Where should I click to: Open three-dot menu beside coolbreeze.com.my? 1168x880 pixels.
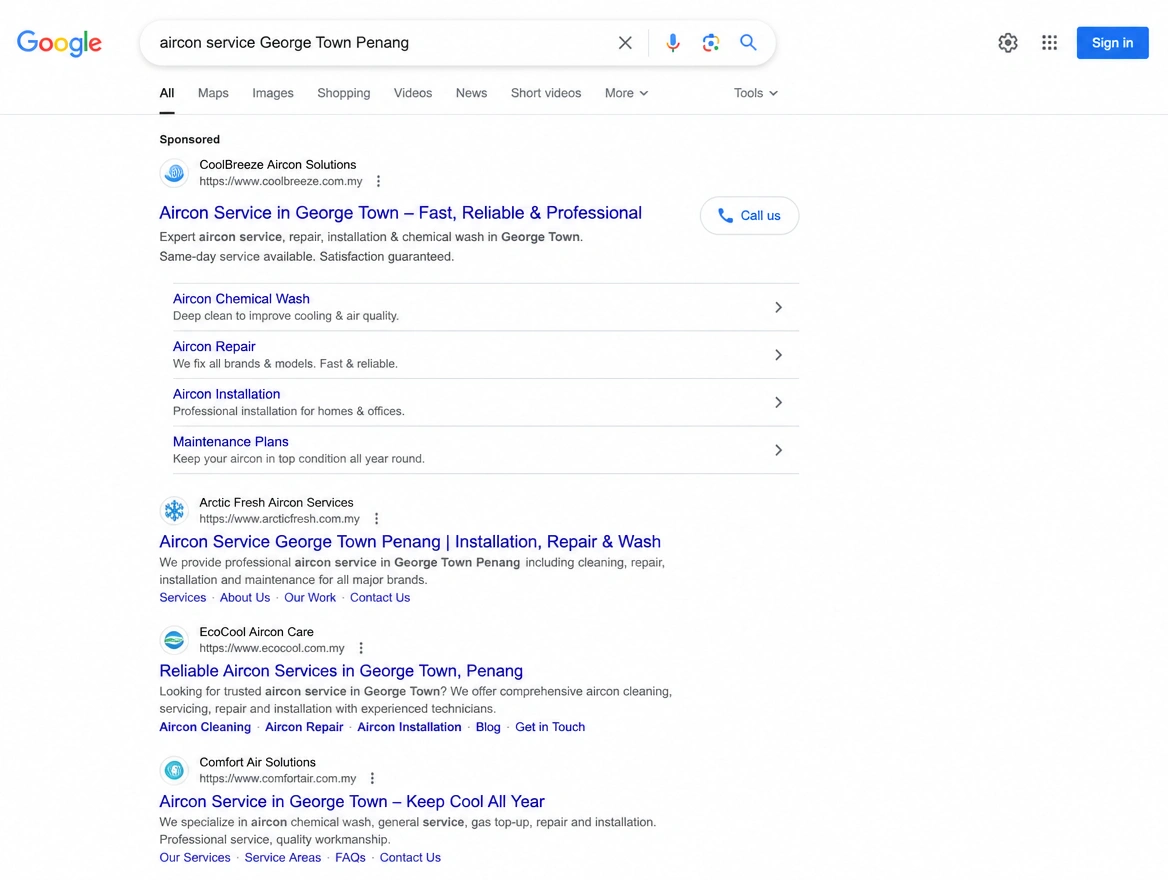[x=378, y=181]
